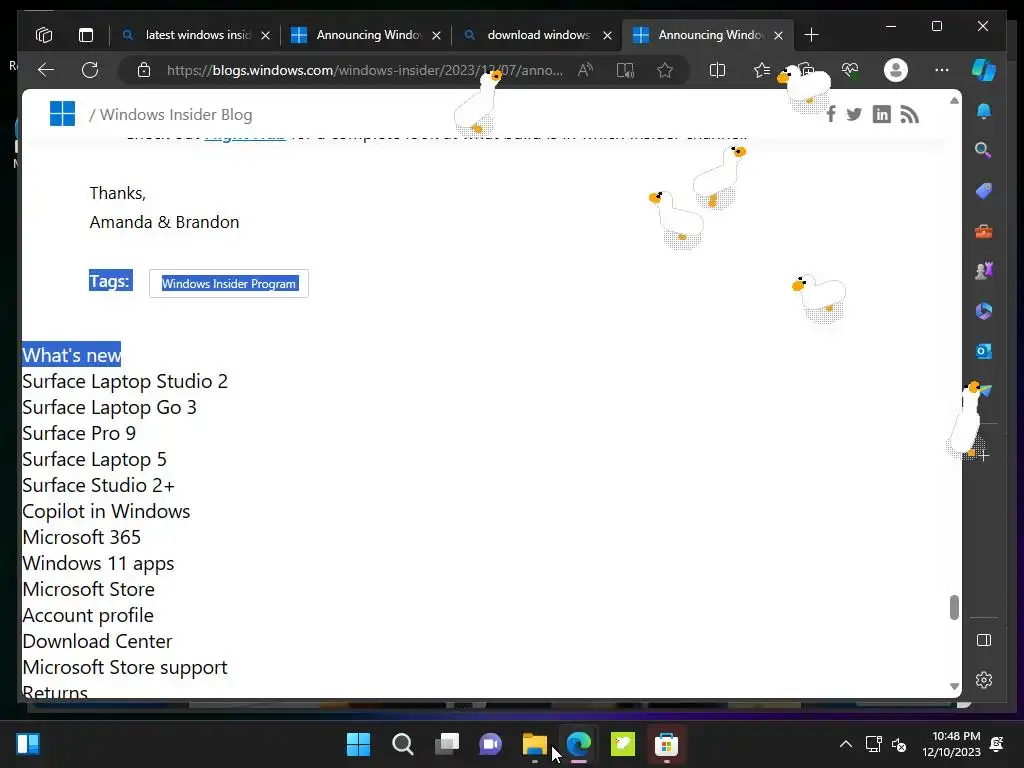1024x768 pixels.
Task: Open the vertical tabs actions menu
Action: tap(86, 35)
